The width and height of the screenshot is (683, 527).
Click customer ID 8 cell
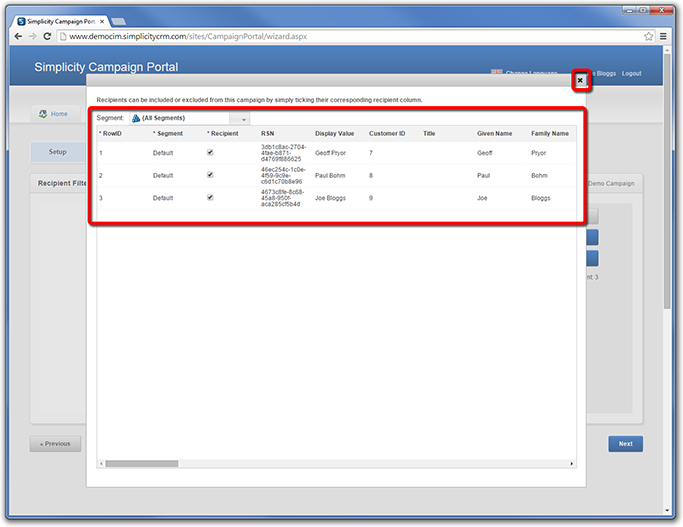click(371, 176)
